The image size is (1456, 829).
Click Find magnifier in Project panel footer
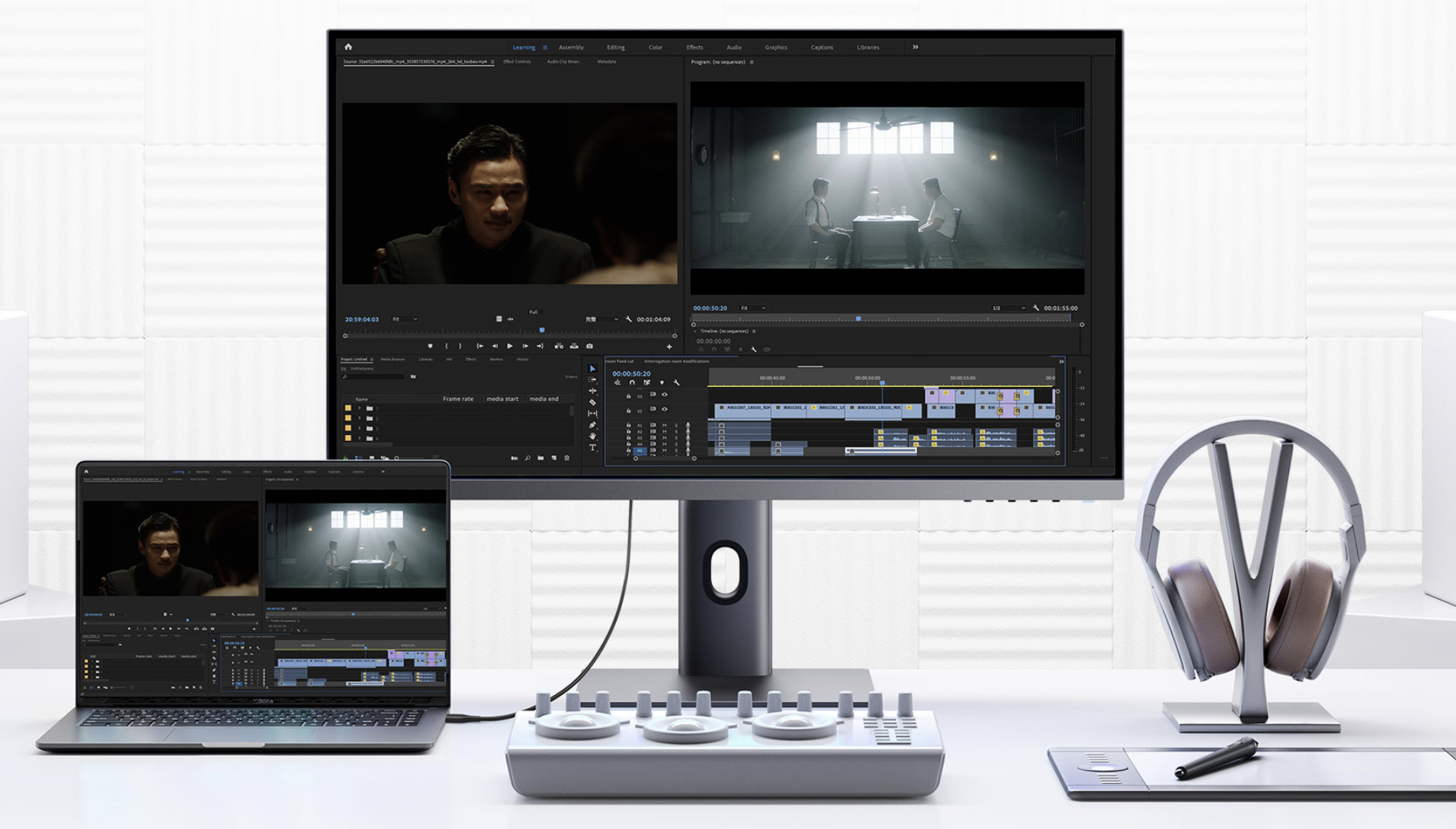coord(528,458)
